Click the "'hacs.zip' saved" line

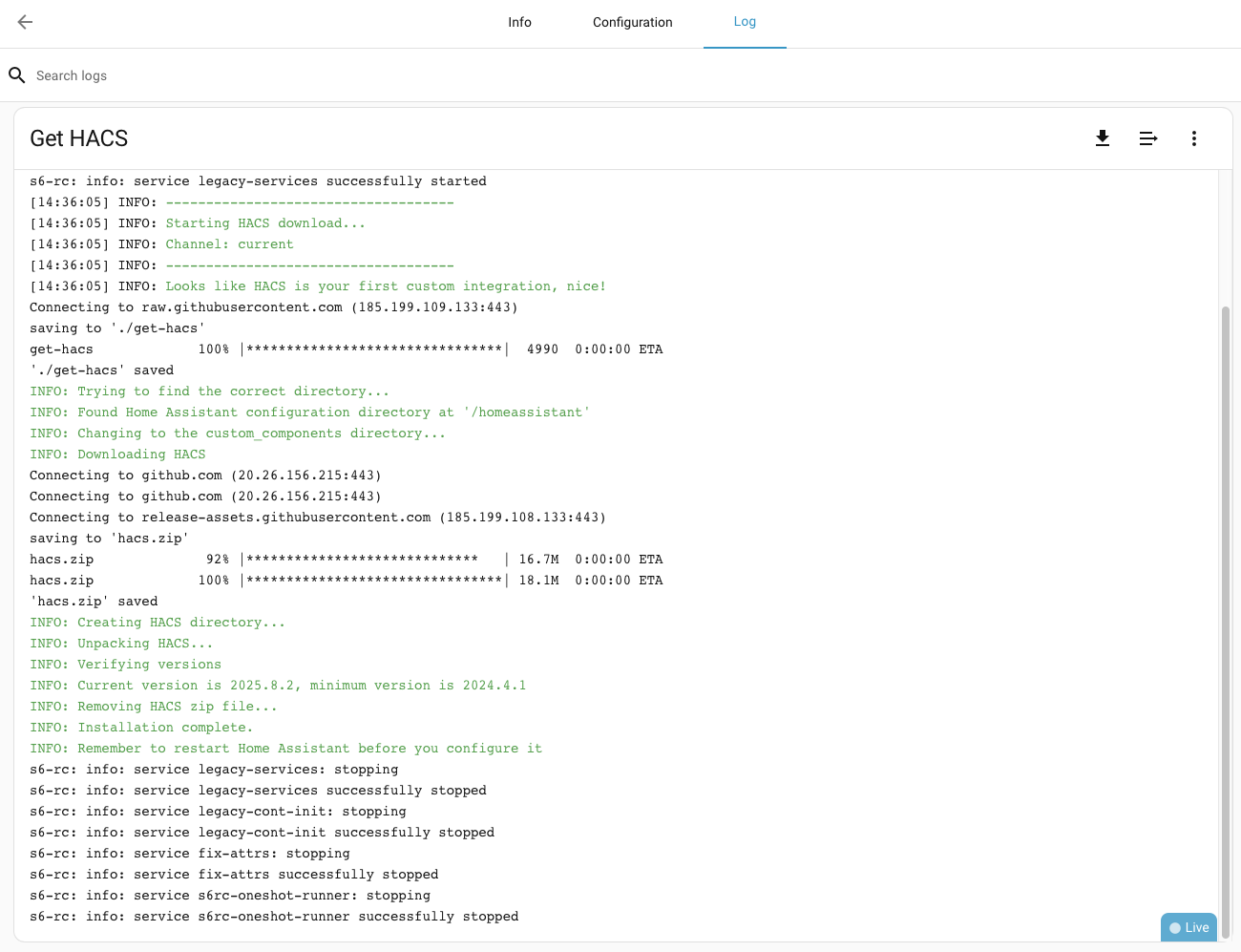pos(94,602)
